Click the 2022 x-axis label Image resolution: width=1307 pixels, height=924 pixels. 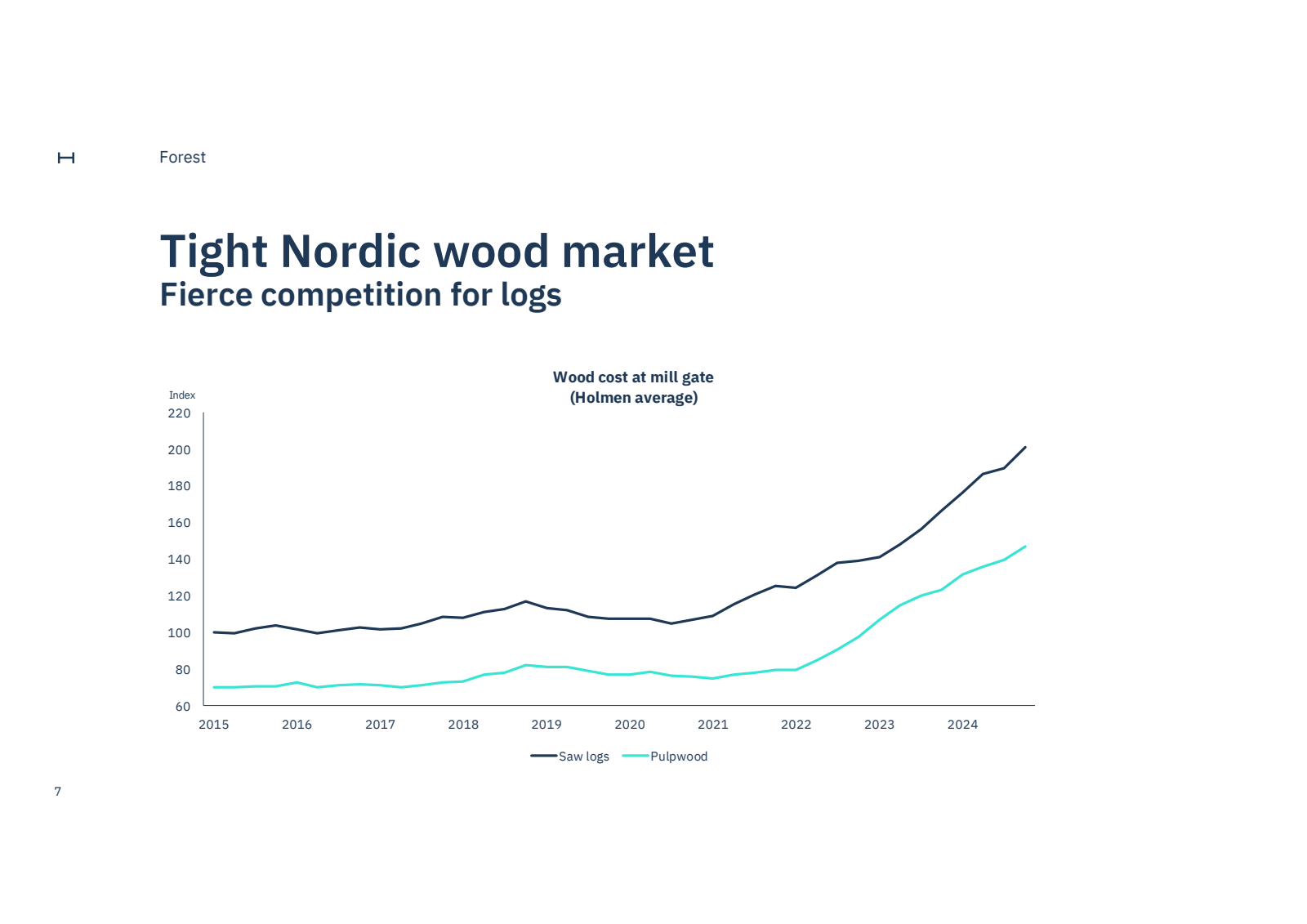[796, 725]
